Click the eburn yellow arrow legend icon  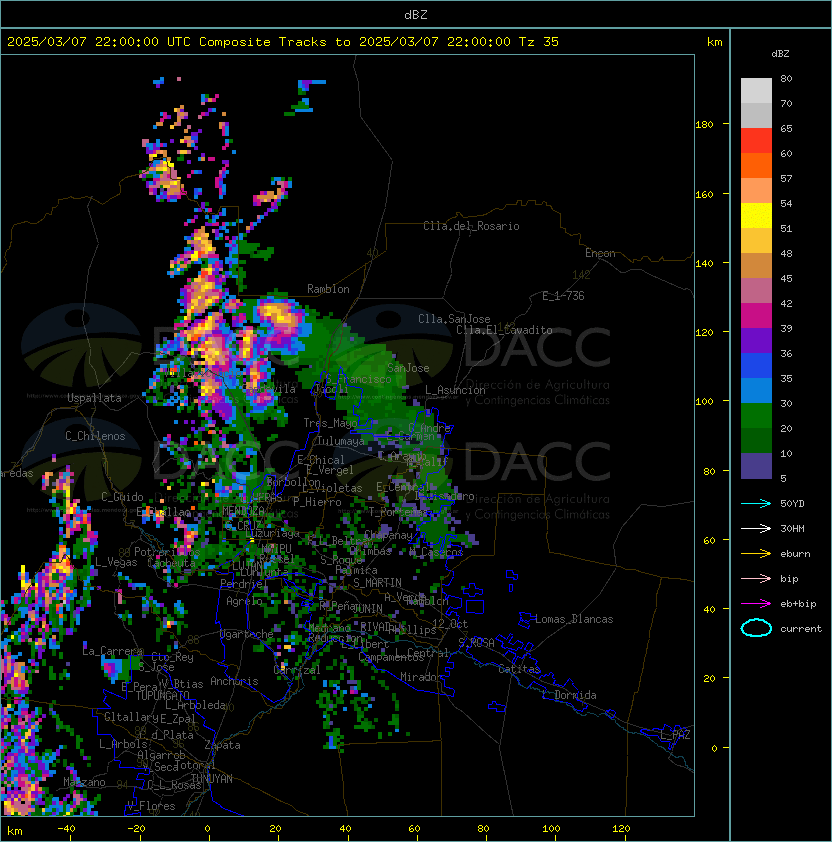[x=756, y=554]
